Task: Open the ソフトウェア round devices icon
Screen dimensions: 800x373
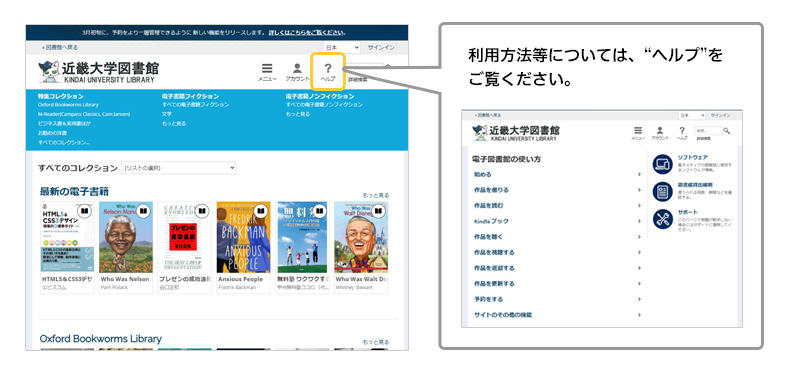Action: coord(663,164)
